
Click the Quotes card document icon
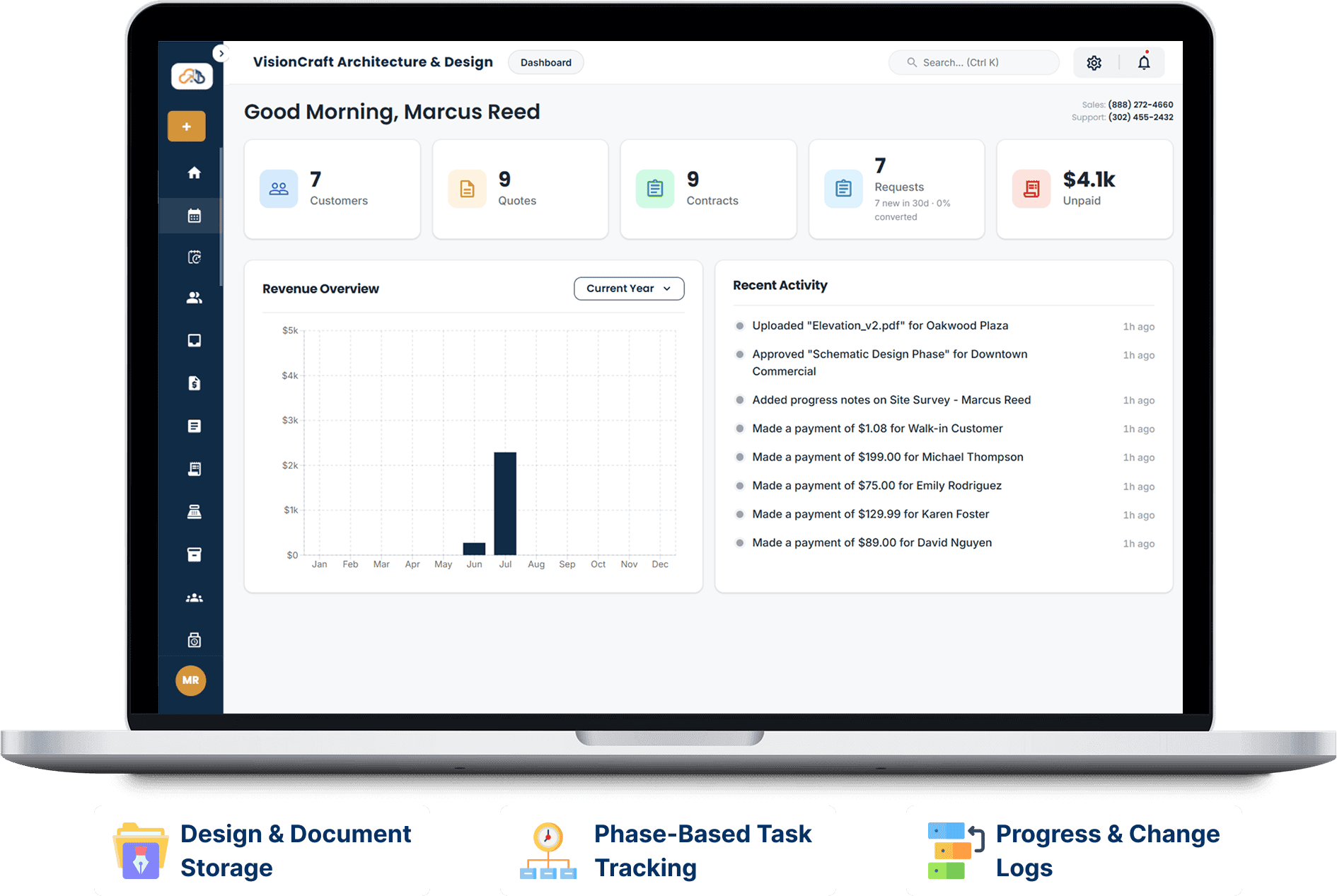467,189
